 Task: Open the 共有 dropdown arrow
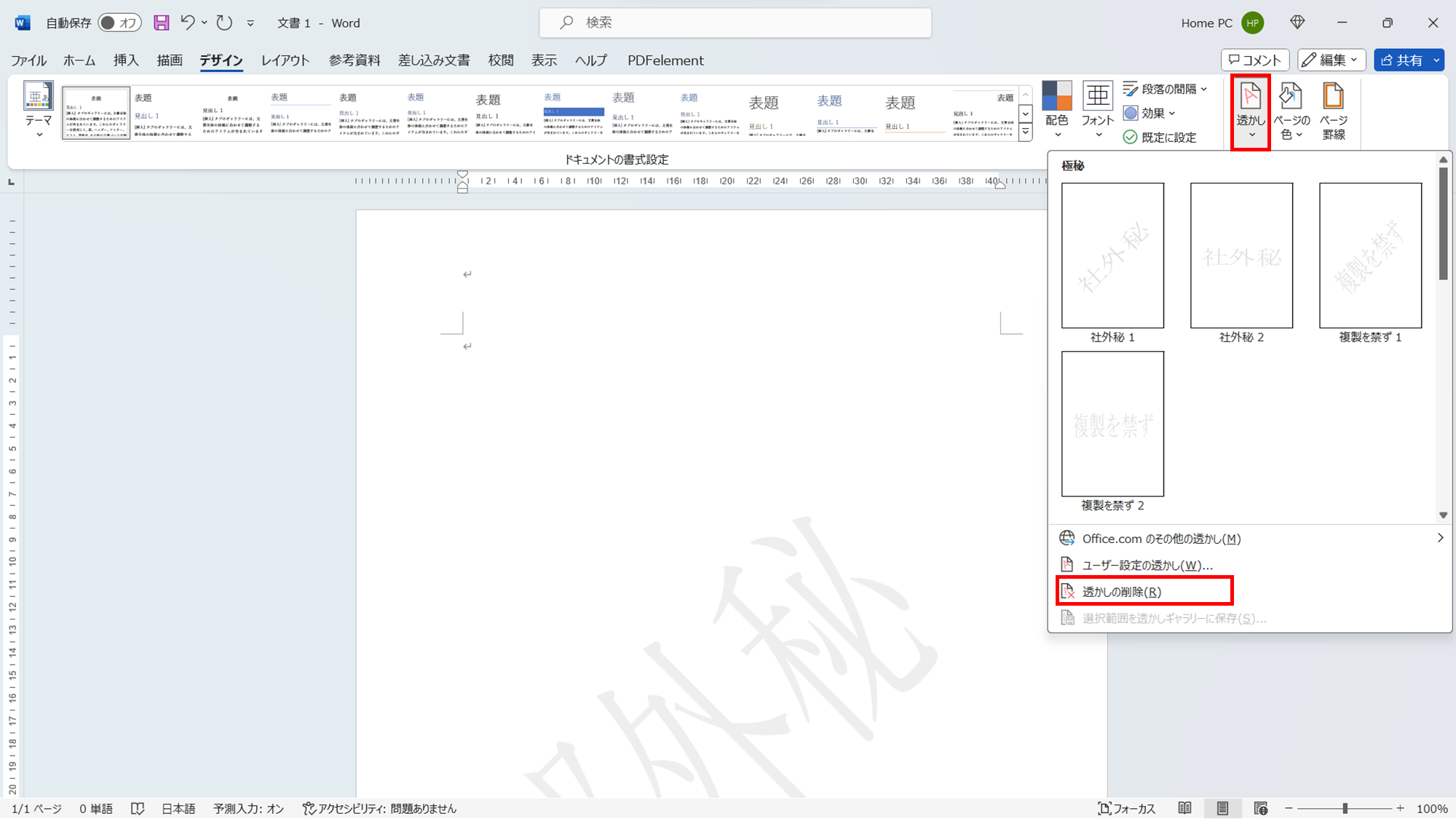[x=1437, y=60]
